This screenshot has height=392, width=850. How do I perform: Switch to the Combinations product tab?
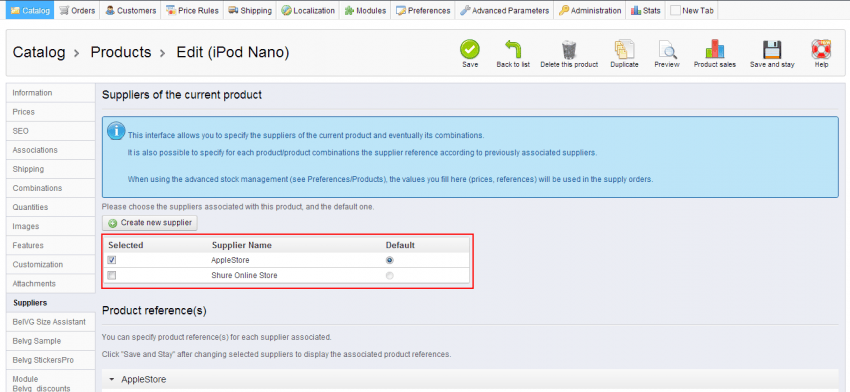(50, 188)
